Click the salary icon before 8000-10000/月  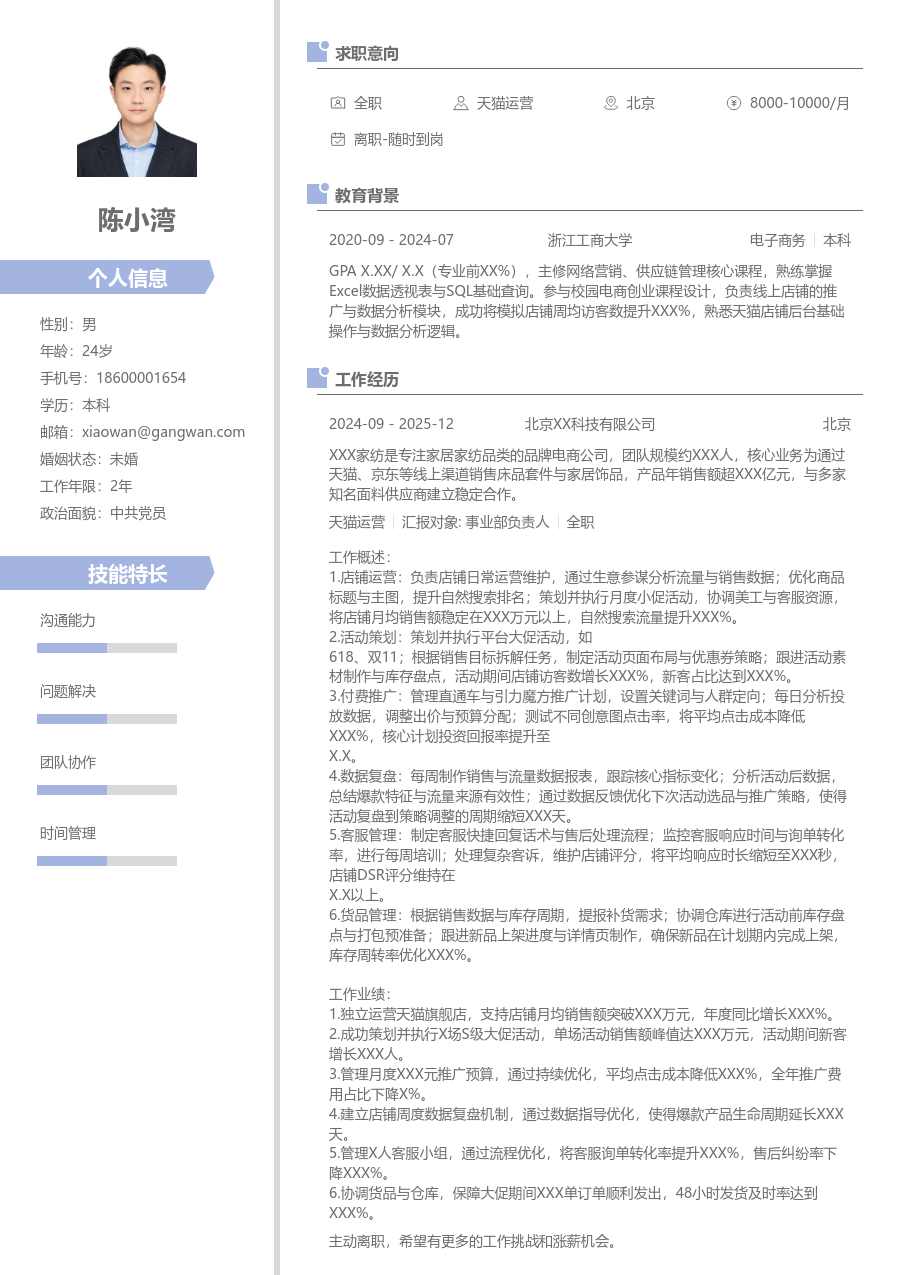(x=733, y=103)
